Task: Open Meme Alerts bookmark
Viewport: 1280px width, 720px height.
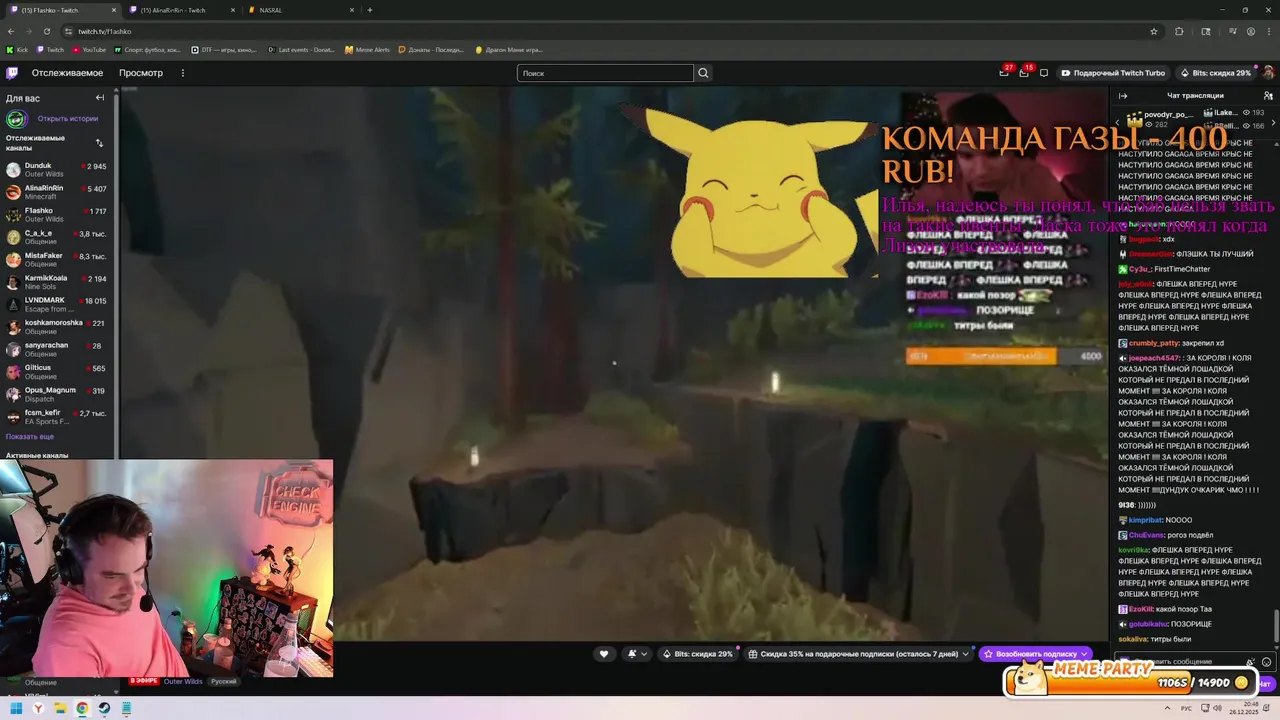Action: 367,49
